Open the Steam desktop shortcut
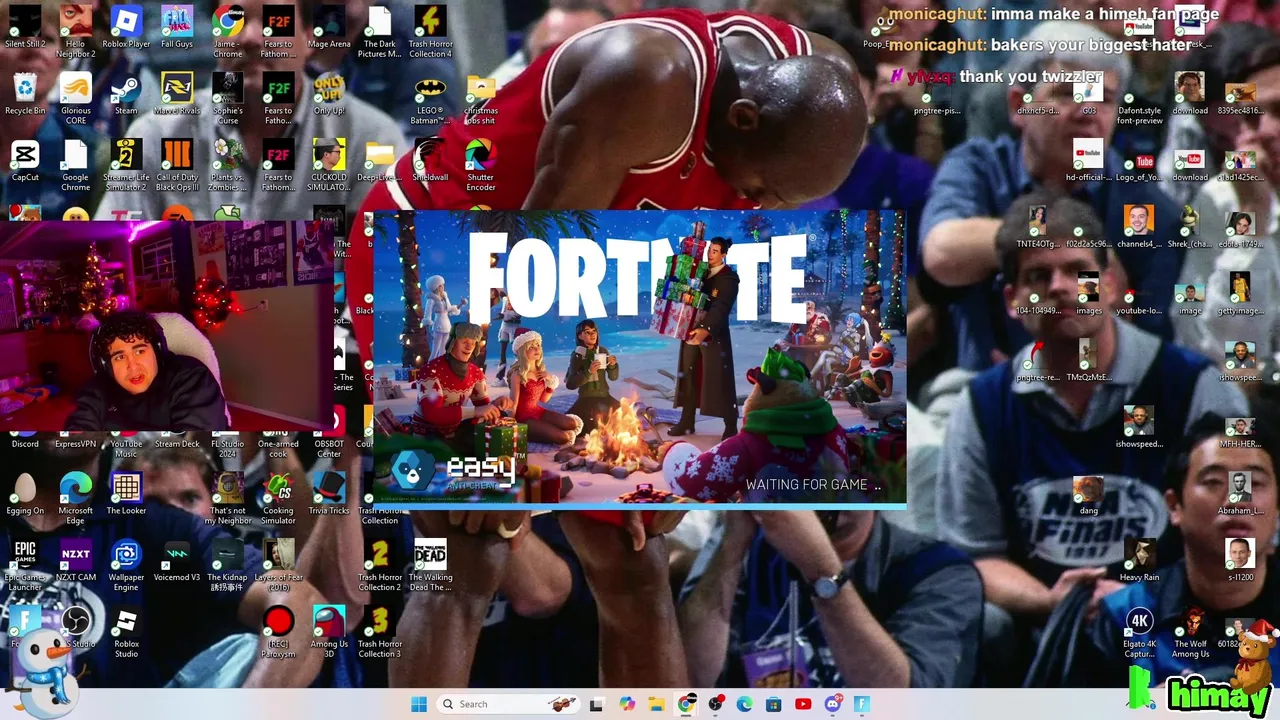The height and width of the screenshot is (720, 1280). pyautogui.click(x=126, y=95)
